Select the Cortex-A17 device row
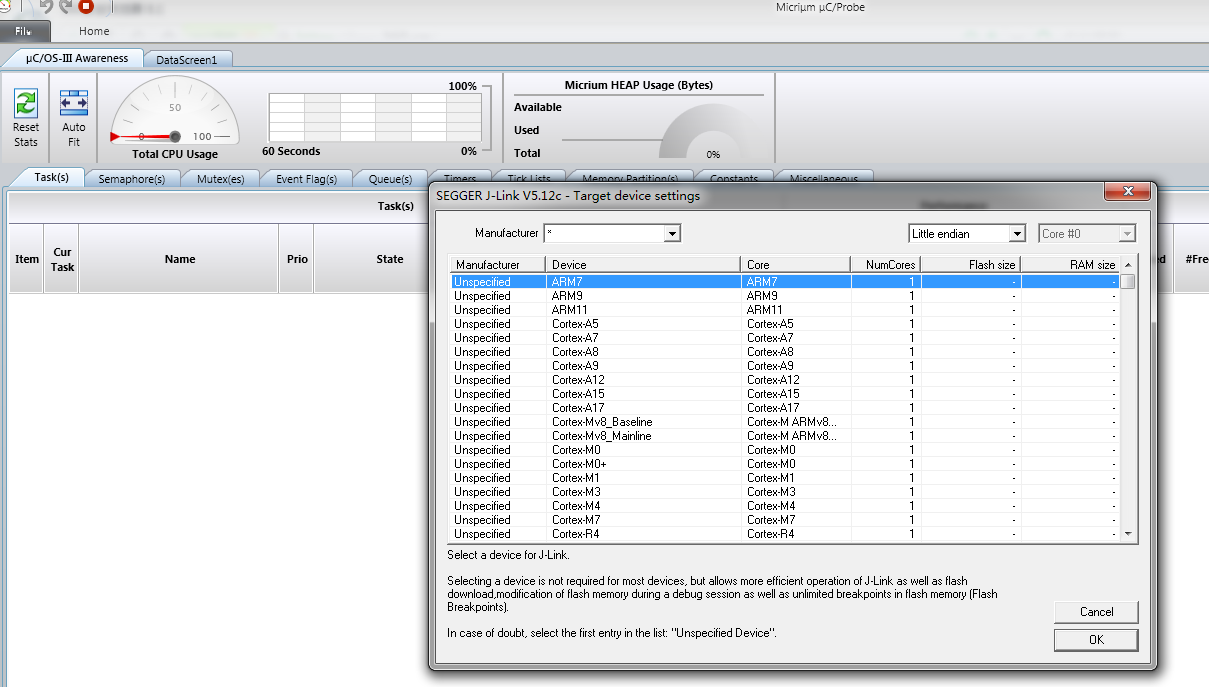 pyautogui.click(x=785, y=408)
